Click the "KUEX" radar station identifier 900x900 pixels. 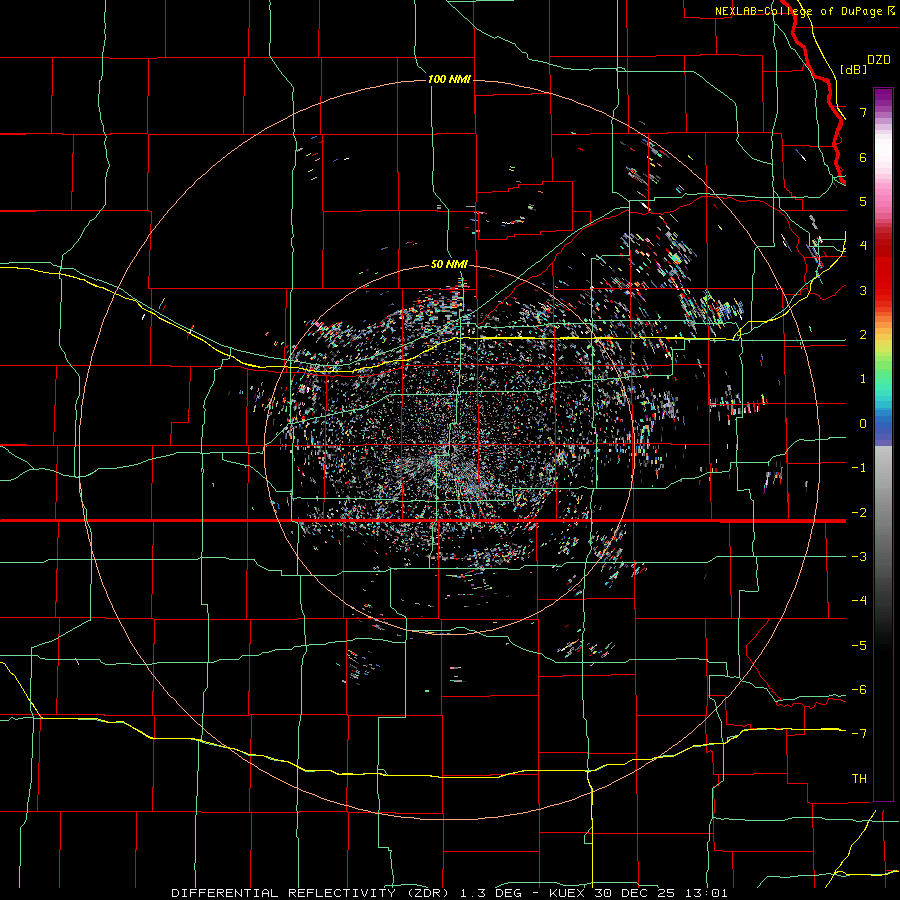(x=568, y=893)
